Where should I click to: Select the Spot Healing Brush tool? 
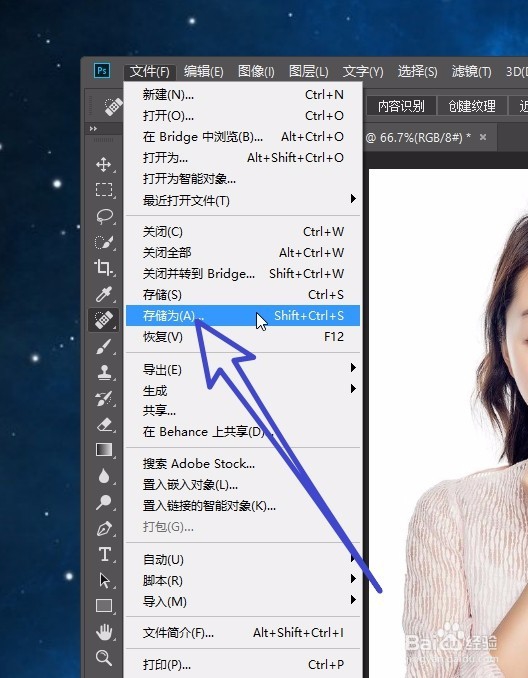(x=103, y=320)
